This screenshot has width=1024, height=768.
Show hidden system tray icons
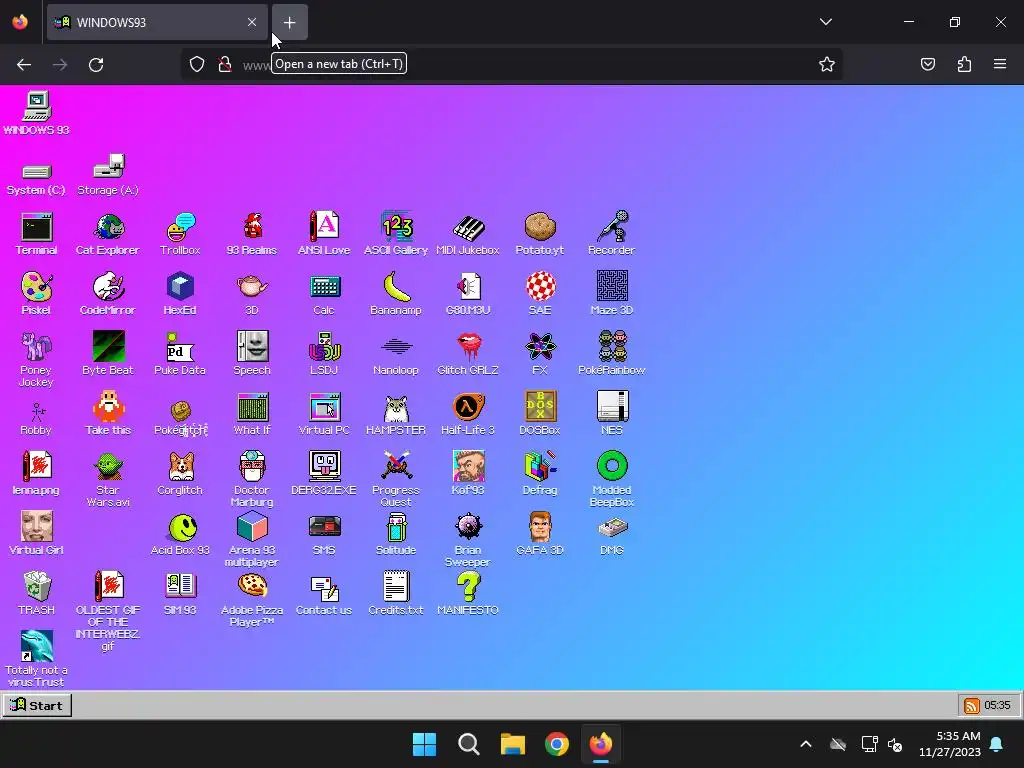(x=806, y=744)
